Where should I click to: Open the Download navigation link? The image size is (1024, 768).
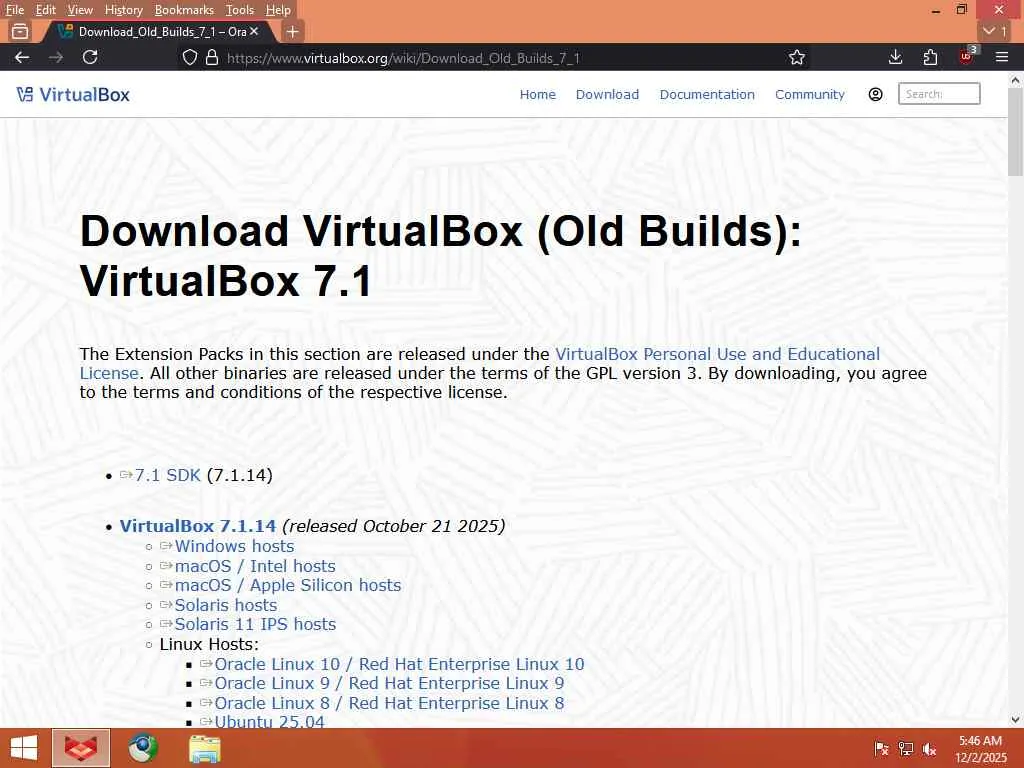pyautogui.click(x=607, y=94)
